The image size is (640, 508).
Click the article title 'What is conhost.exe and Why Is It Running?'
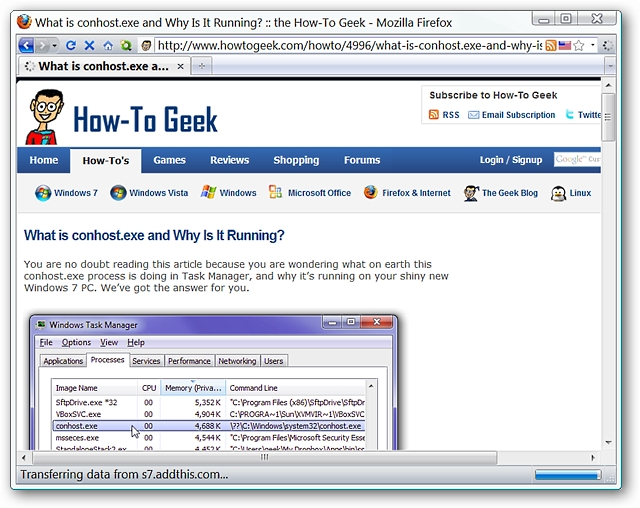click(154, 235)
